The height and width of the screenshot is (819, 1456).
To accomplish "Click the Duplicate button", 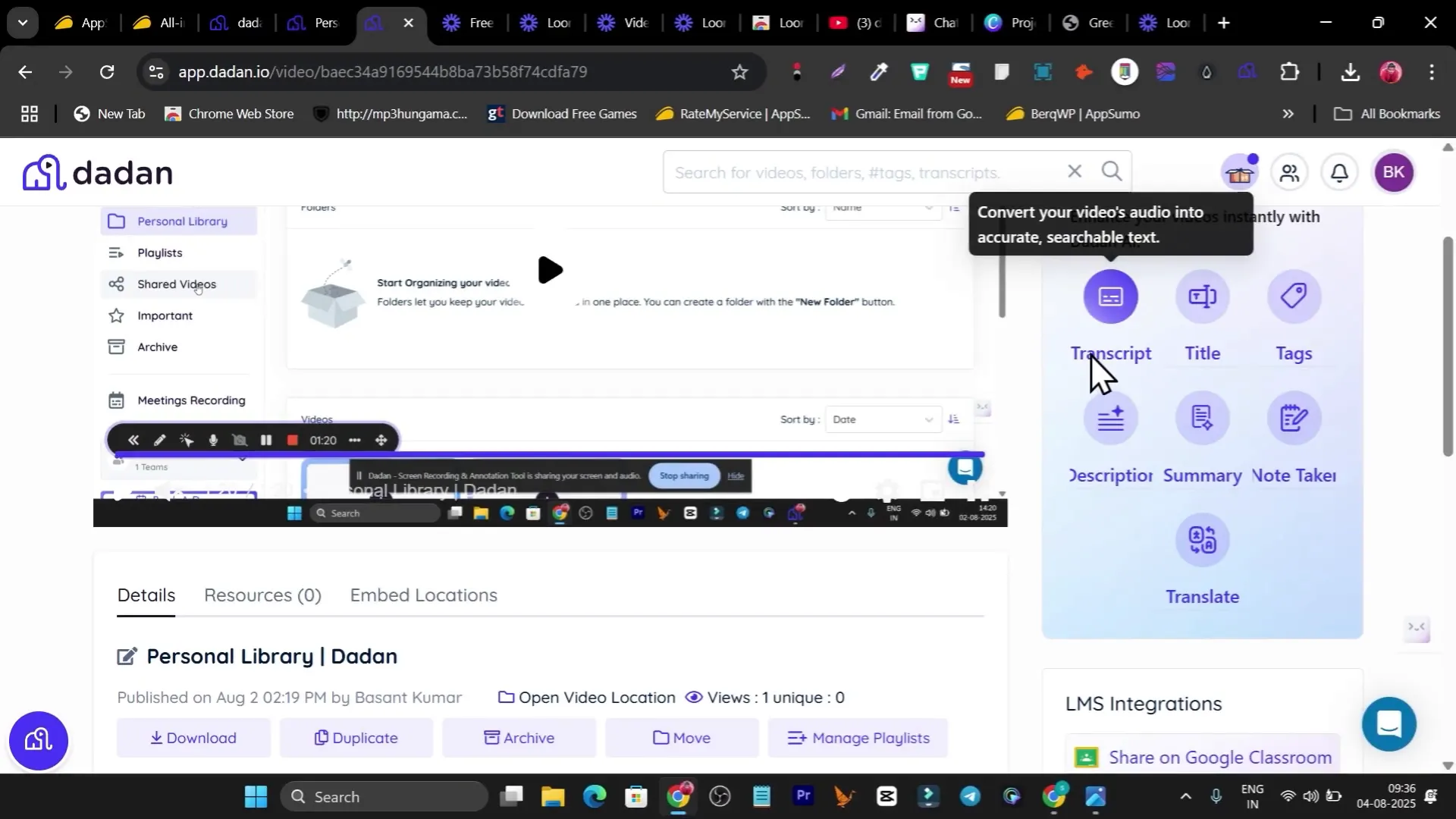I will (x=356, y=738).
